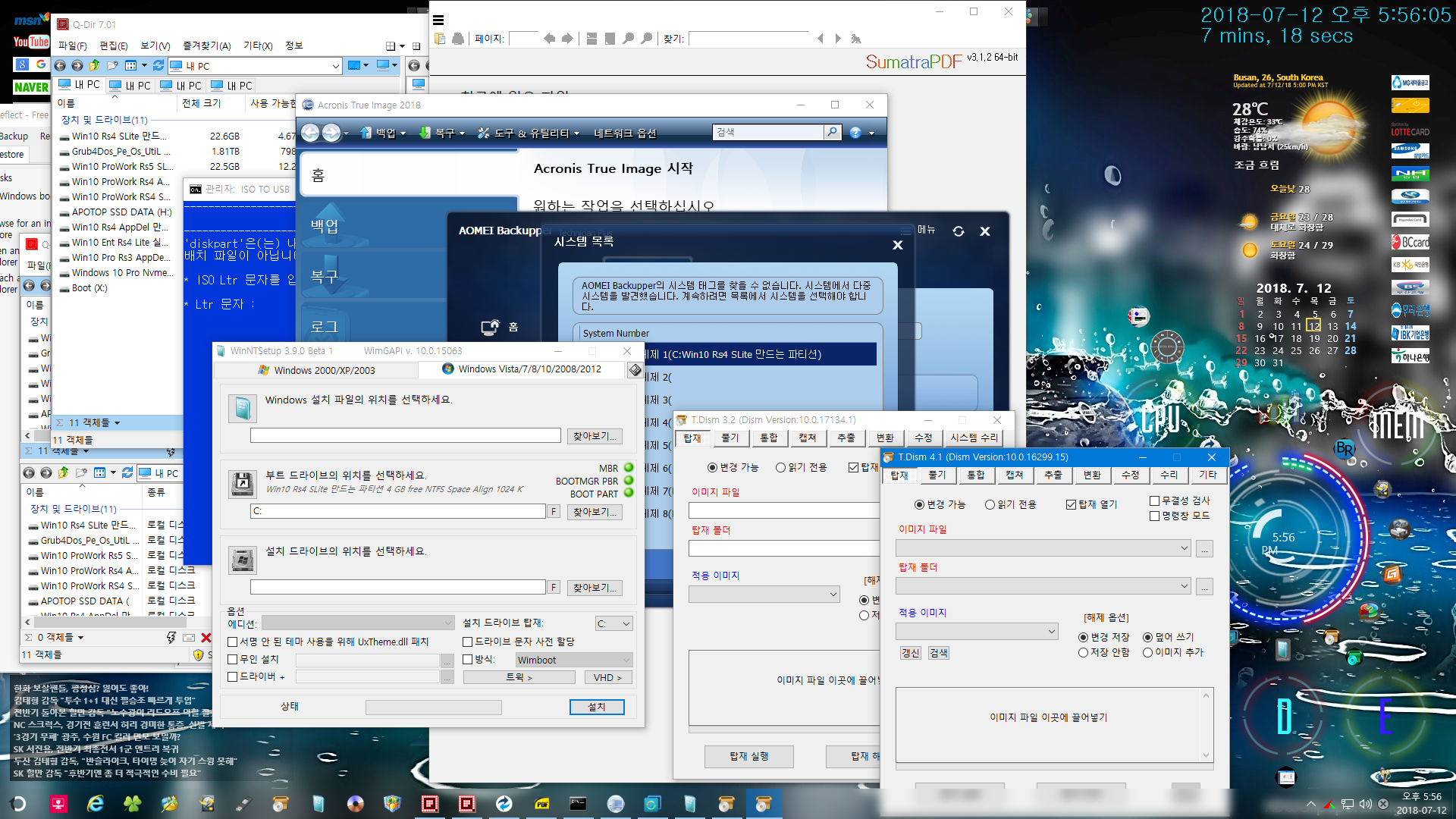Click BCcard icon on desktop sidebar
Image resolution: width=1456 pixels, height=819 pixels.
pos(1410,242)
